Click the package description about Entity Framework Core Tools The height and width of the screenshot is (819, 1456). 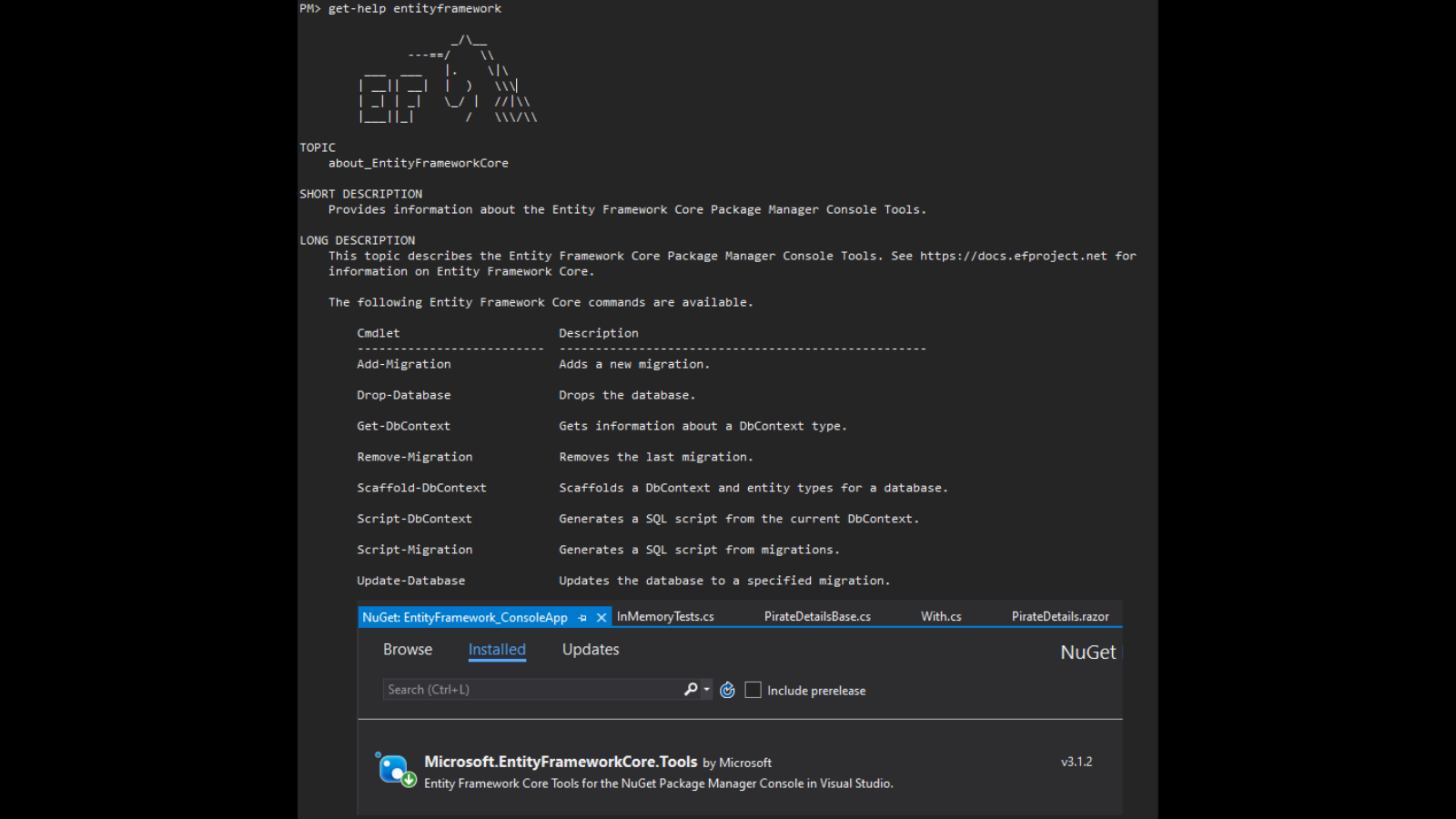pos(659,784)
